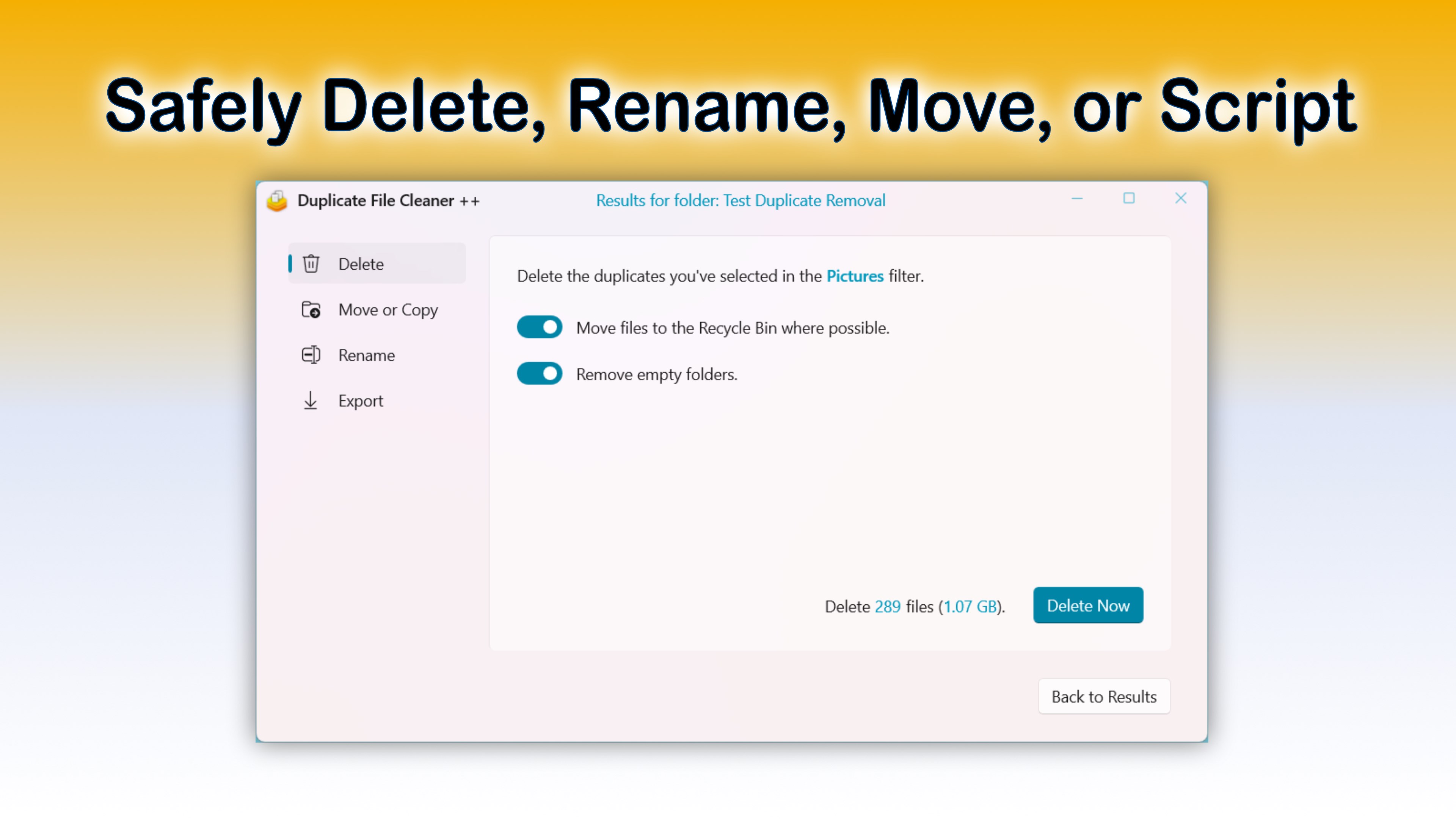This screenshot has height=819, width=1456.
Task: Click the Rename text-cursor icon
Action: pyautogui.click(x=311, y=355)
